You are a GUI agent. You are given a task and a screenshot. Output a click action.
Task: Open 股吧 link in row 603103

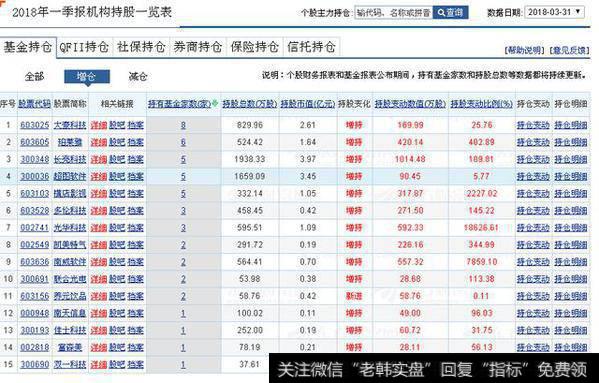click(x=117, y=194)
